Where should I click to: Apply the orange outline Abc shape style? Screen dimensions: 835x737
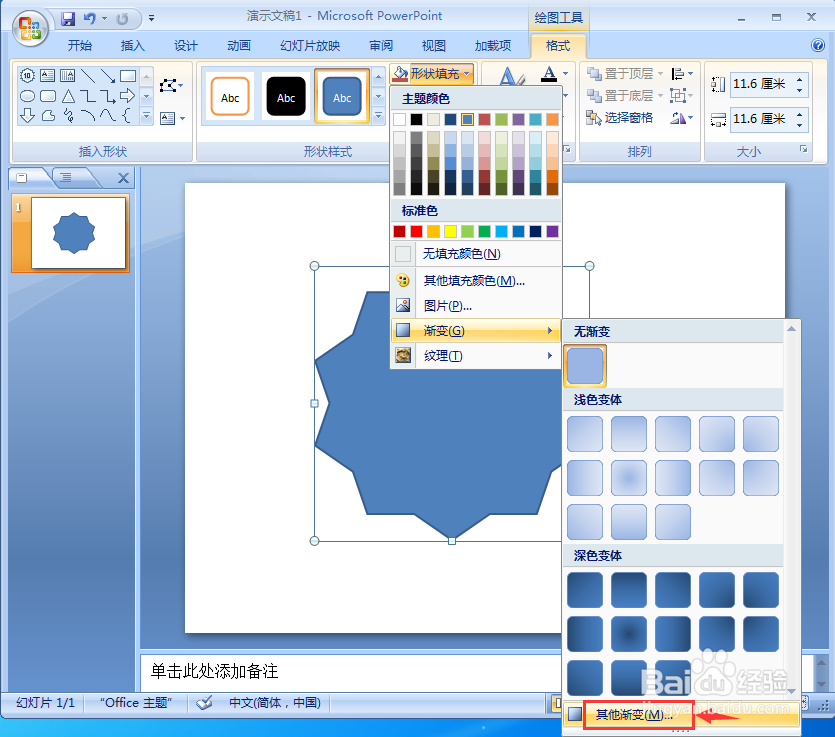(230, 97)
